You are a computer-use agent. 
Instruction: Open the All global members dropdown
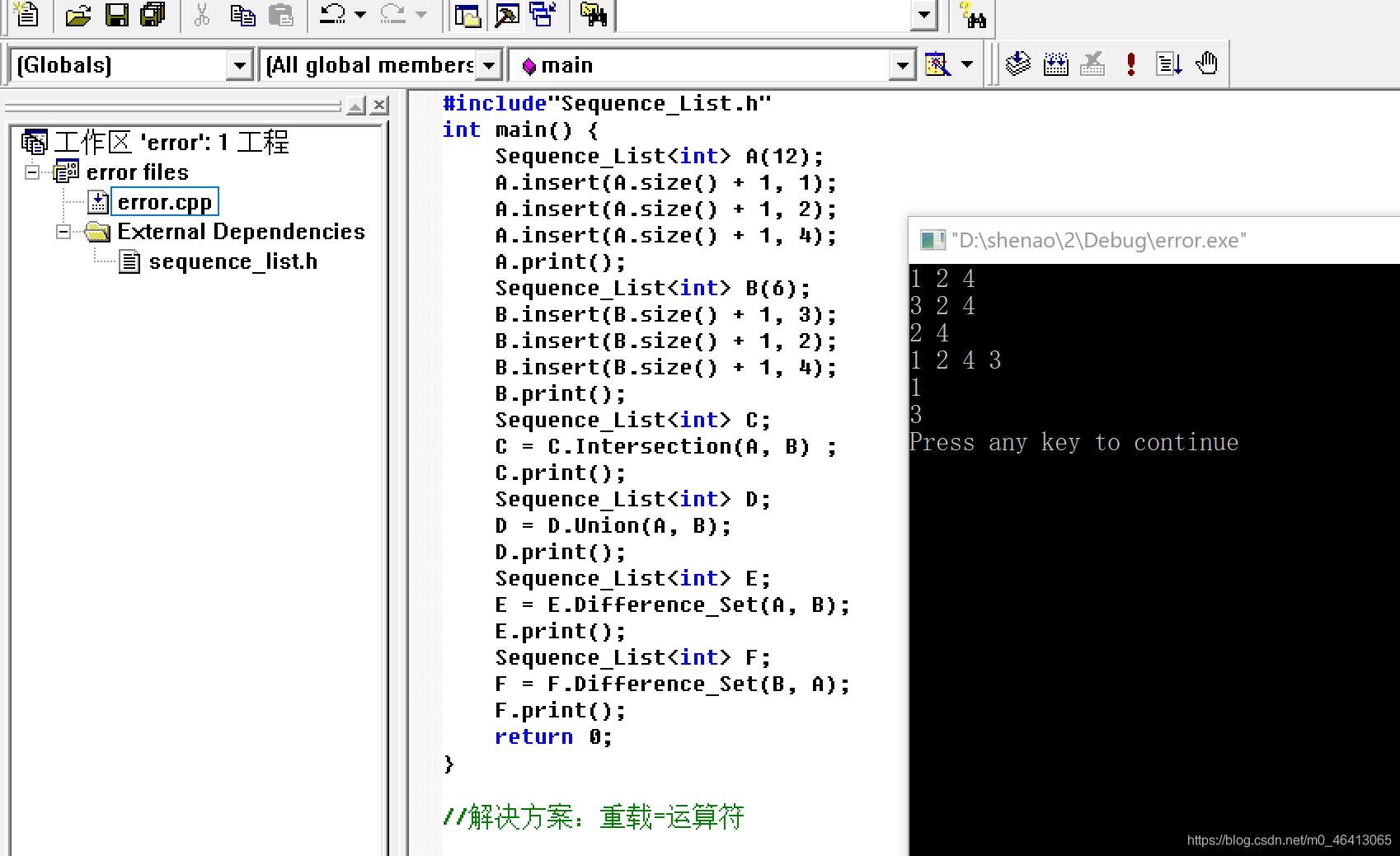[489, 65]
